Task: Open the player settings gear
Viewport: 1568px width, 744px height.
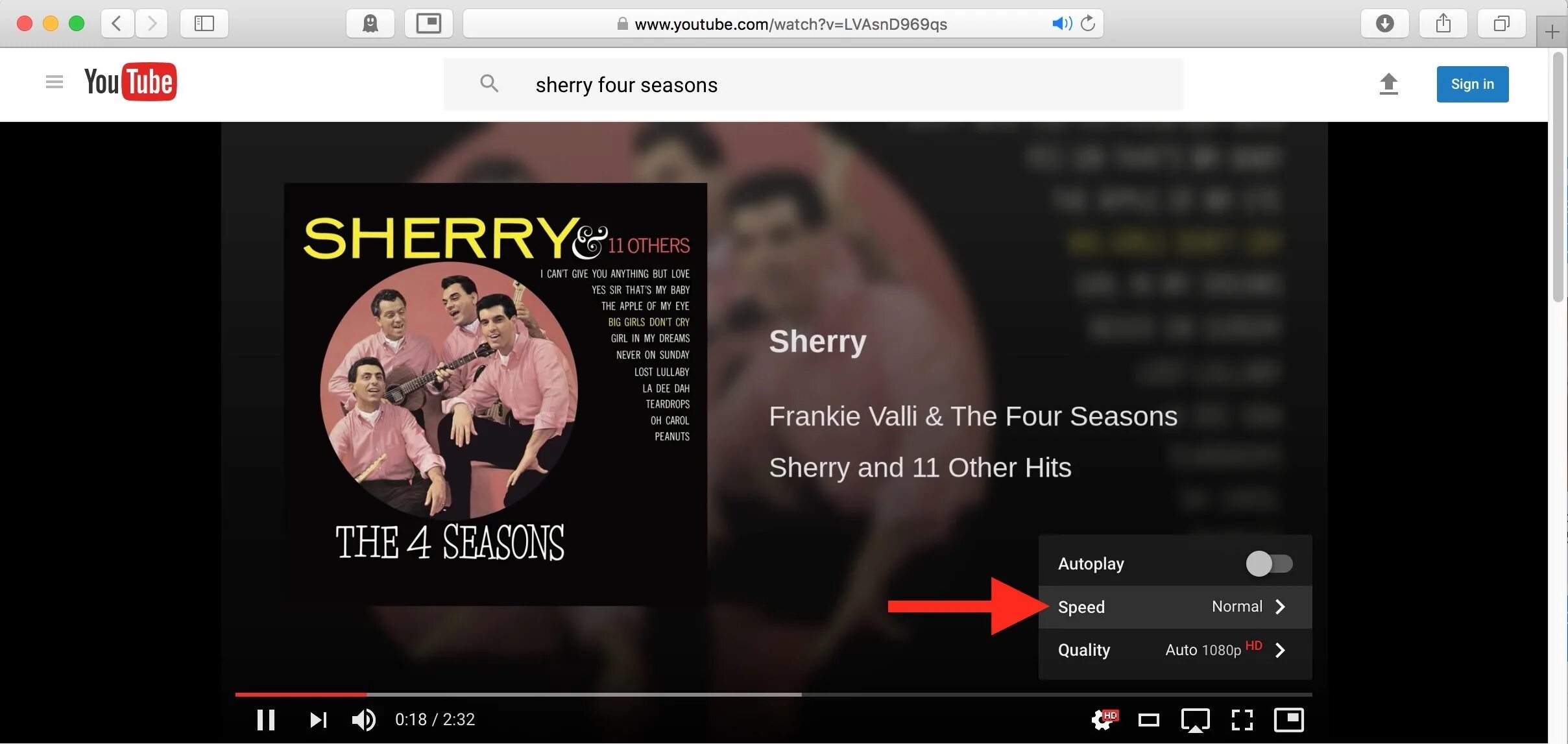Action: coord(1104,719)
